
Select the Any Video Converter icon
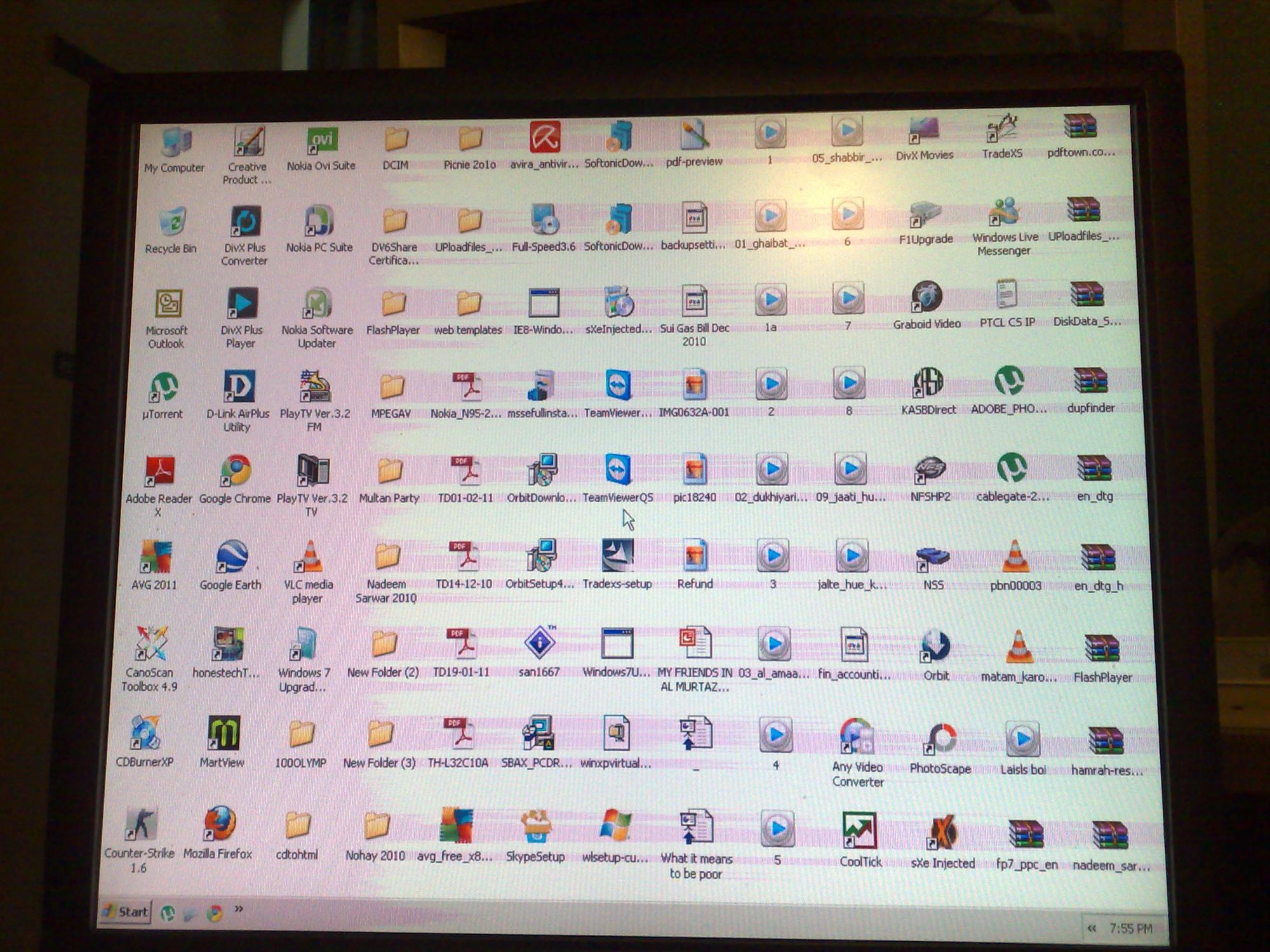point(857,737)
